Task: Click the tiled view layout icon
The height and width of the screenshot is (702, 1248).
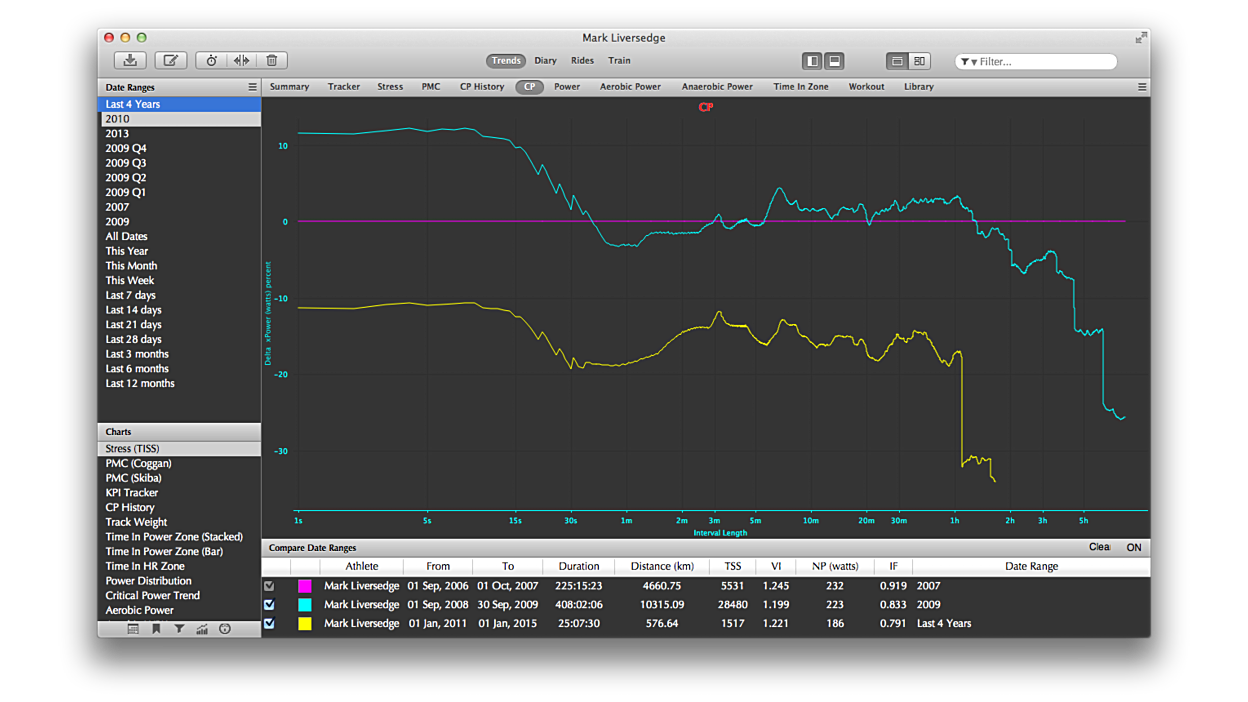Action: pyautogui.click(x=919, y=61)
